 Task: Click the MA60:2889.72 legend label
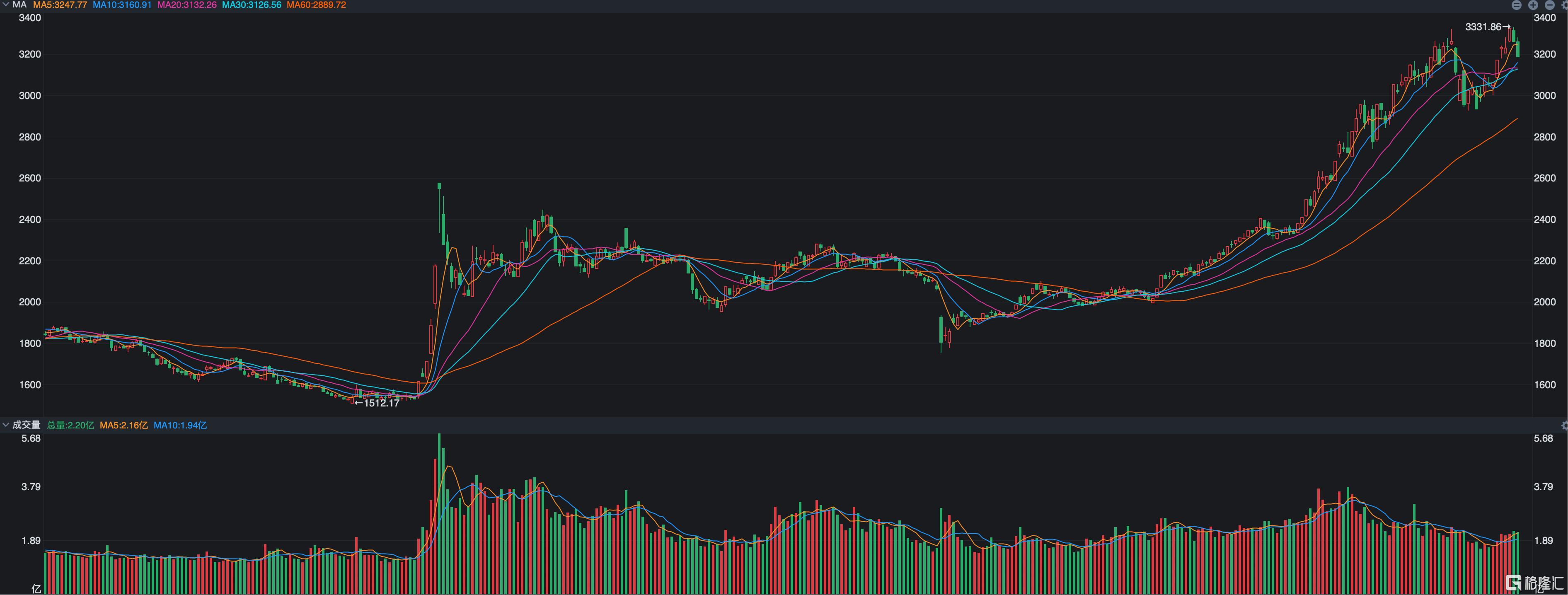coord(317,5)
